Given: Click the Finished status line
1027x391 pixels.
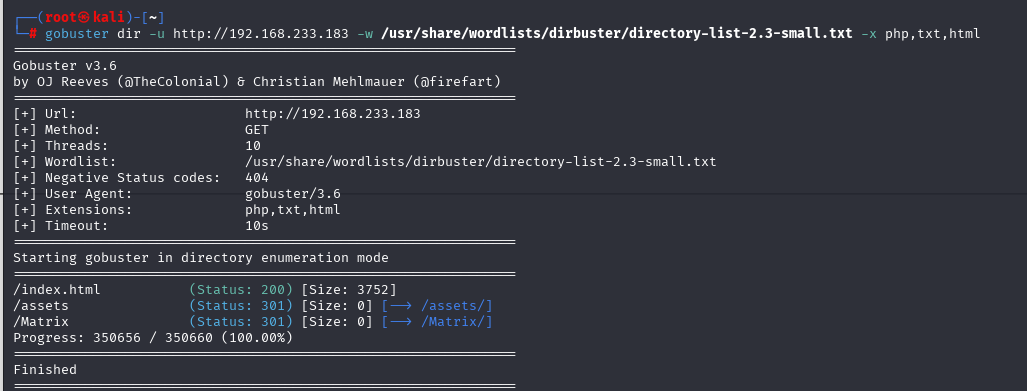Looking at the screenshot, I should coord(45,369).
